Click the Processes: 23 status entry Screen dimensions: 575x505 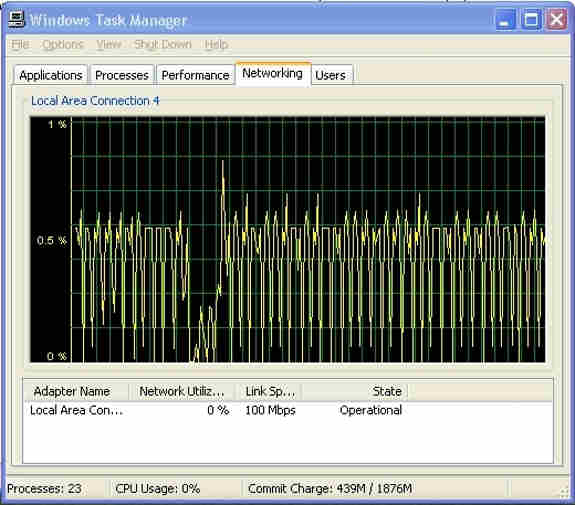point(44,488)
